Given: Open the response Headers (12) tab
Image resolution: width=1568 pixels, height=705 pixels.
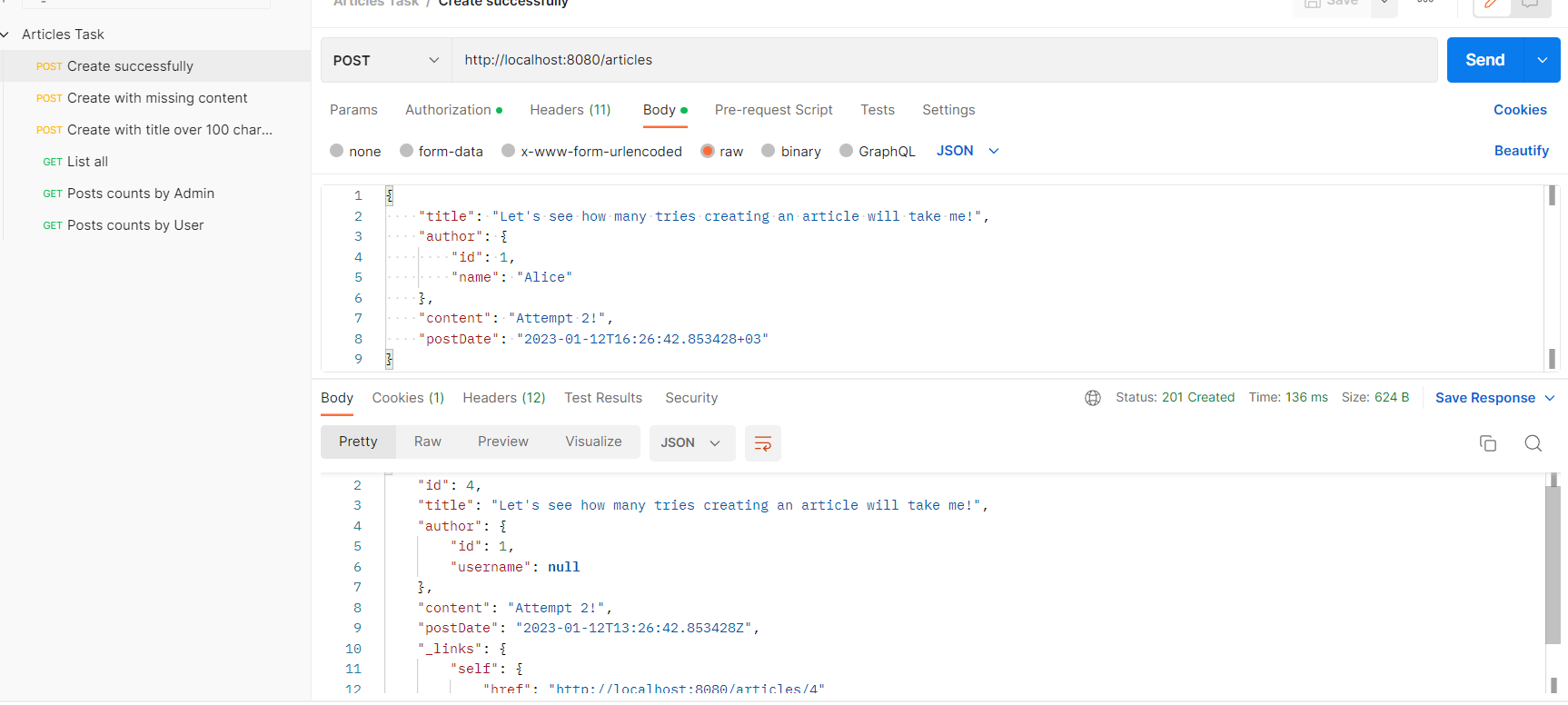Looking at the screenshot, I should (x=504, y=398).
